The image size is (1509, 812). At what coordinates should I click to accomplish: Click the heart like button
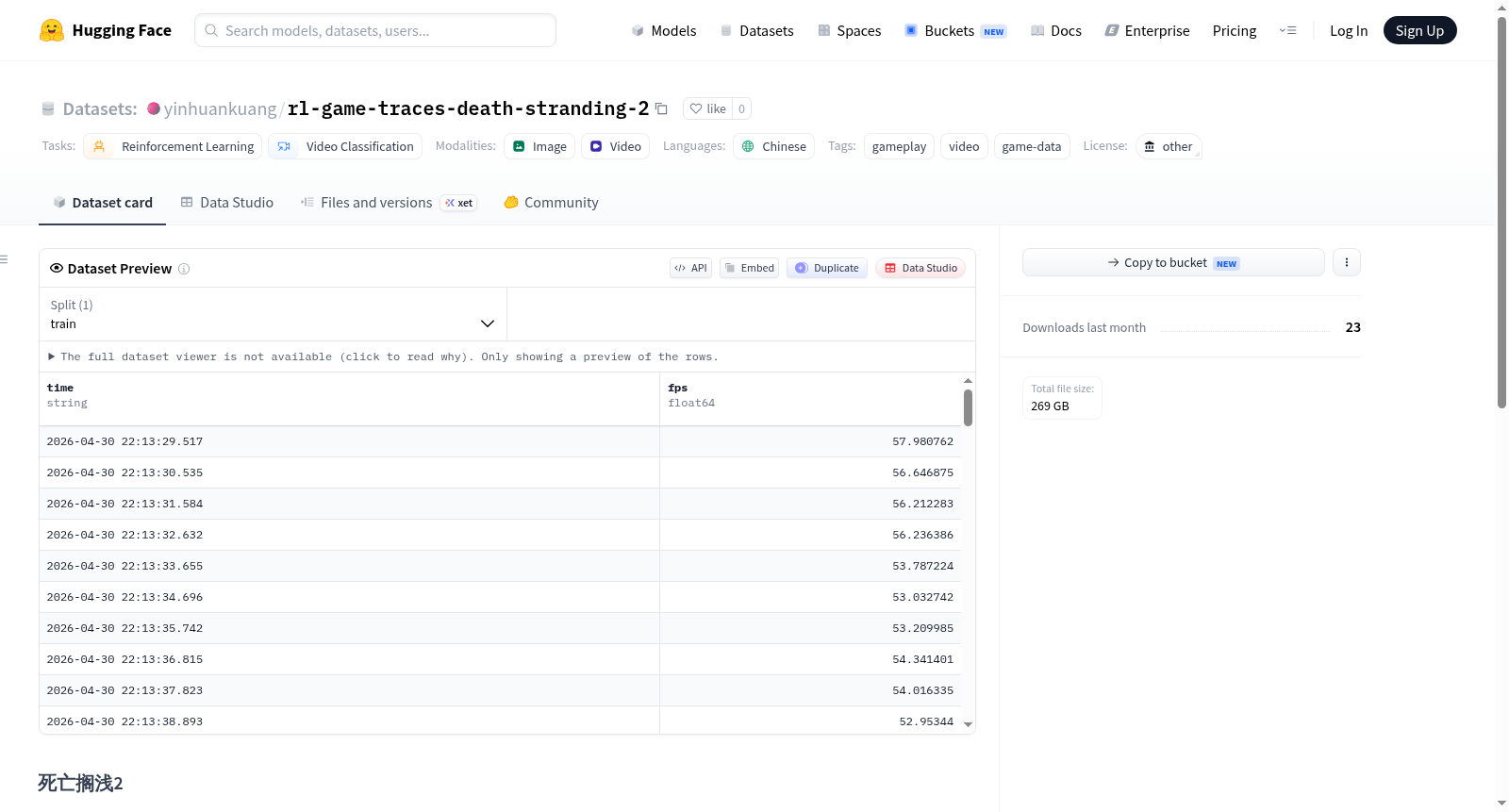pos(707,108)
